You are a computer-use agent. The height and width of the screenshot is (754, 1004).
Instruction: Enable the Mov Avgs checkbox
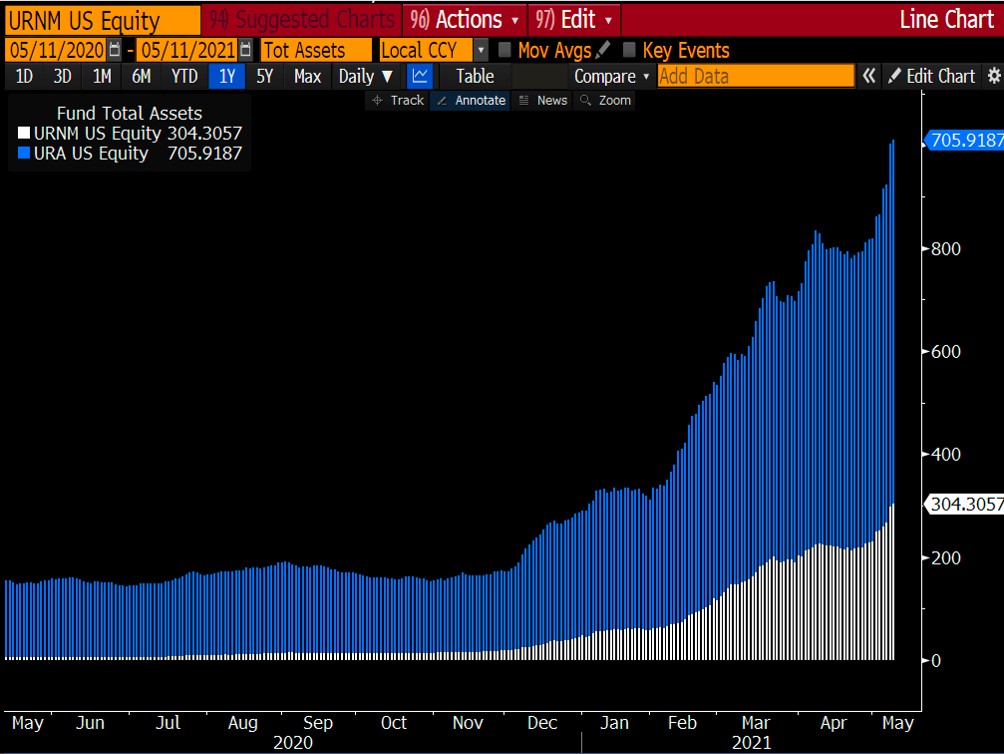click(504, 49)
